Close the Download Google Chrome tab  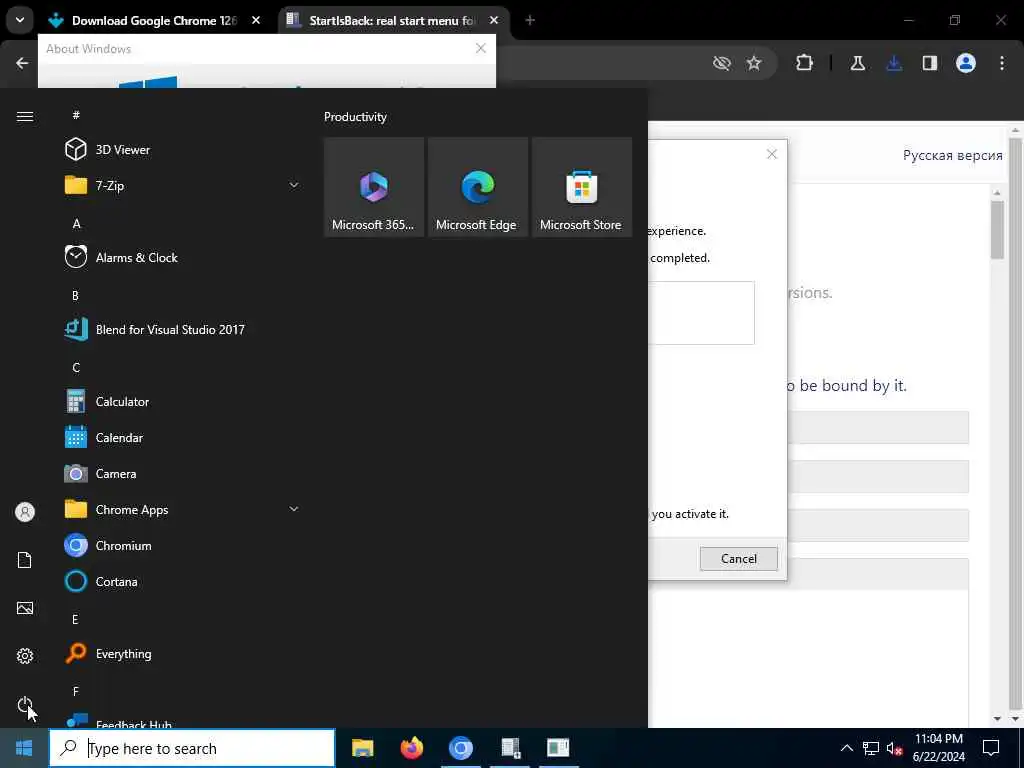[x=256, y=20]
